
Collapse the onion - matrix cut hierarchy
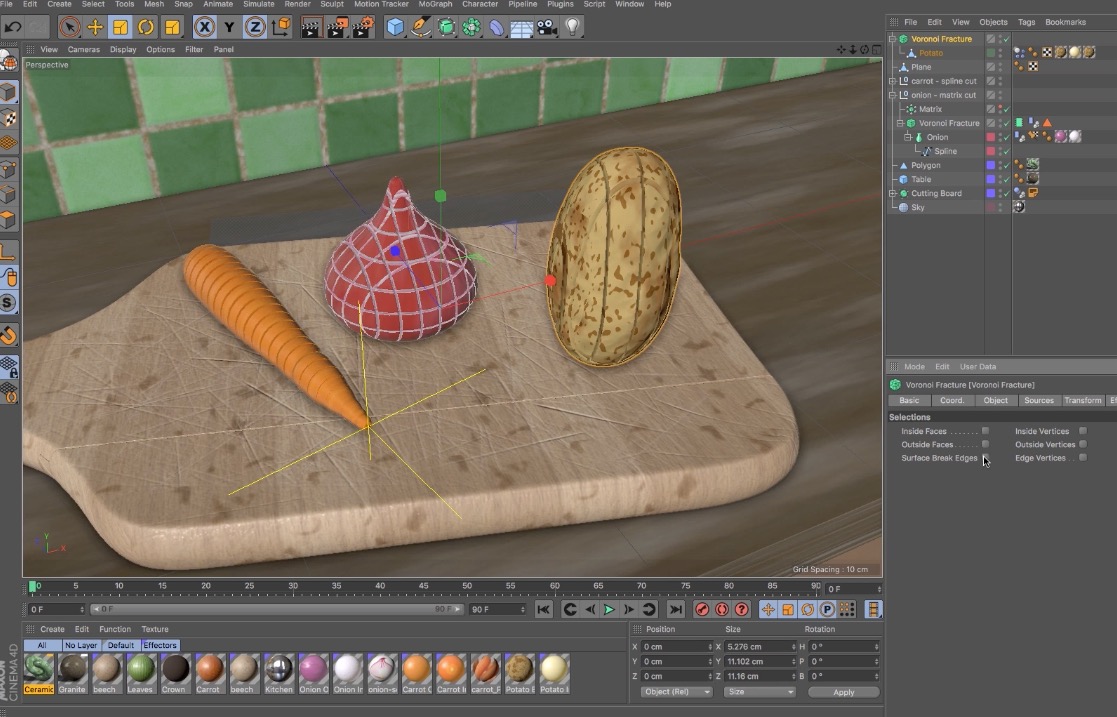click(892, 94)
